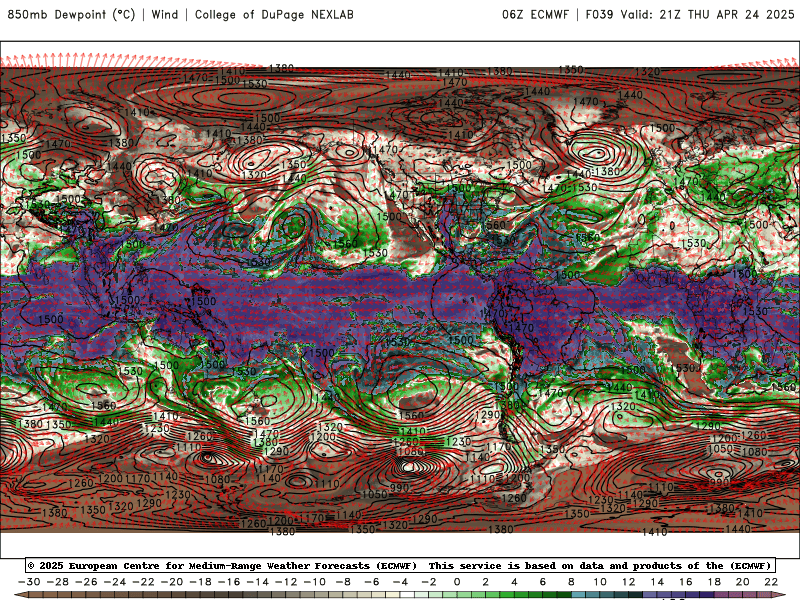Click the "-16" label on the dewpoint scale
Viewport: 800px width, 600px height.
tap(229, 582)
